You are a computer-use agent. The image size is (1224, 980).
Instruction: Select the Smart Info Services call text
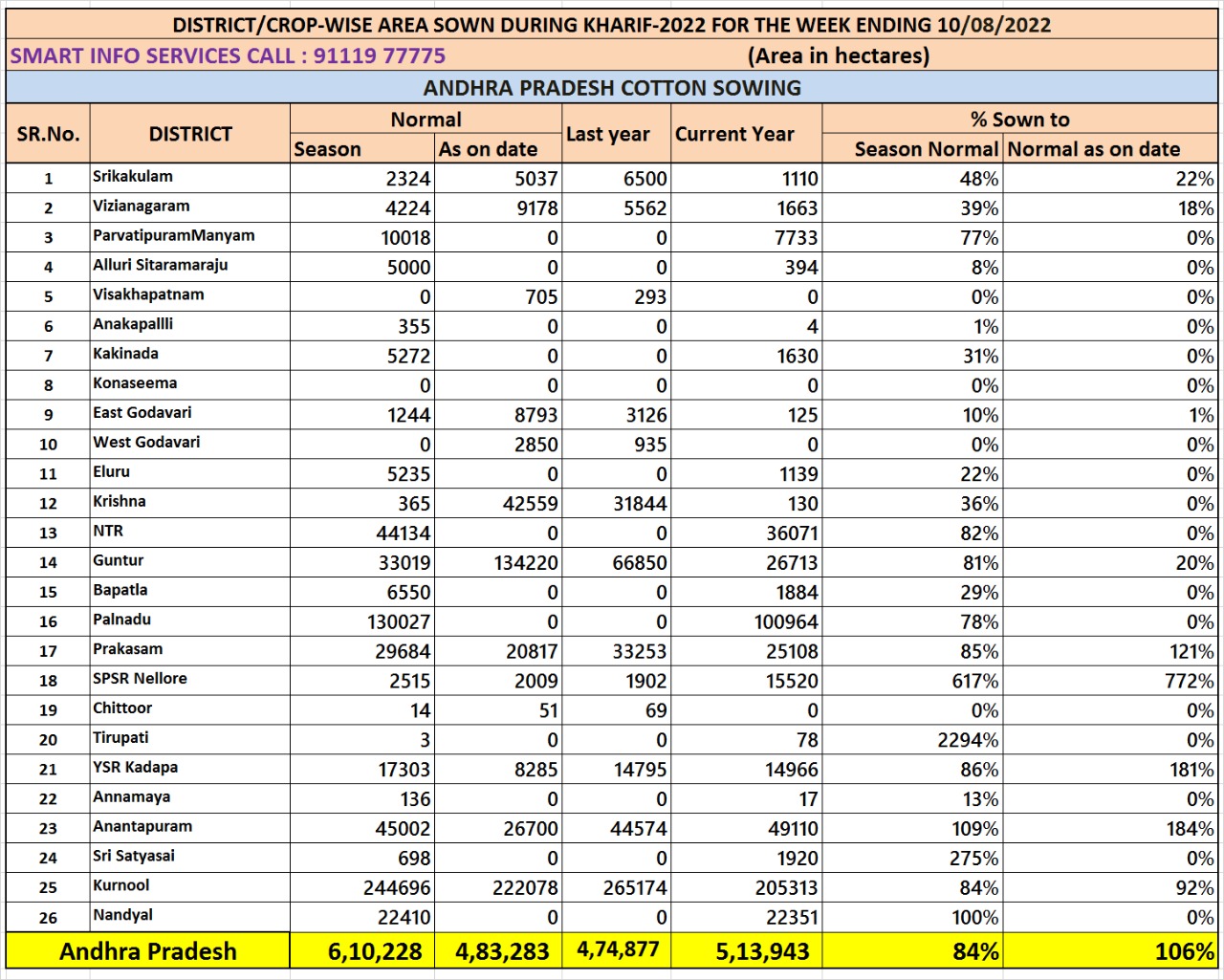[x=228, y=55]
